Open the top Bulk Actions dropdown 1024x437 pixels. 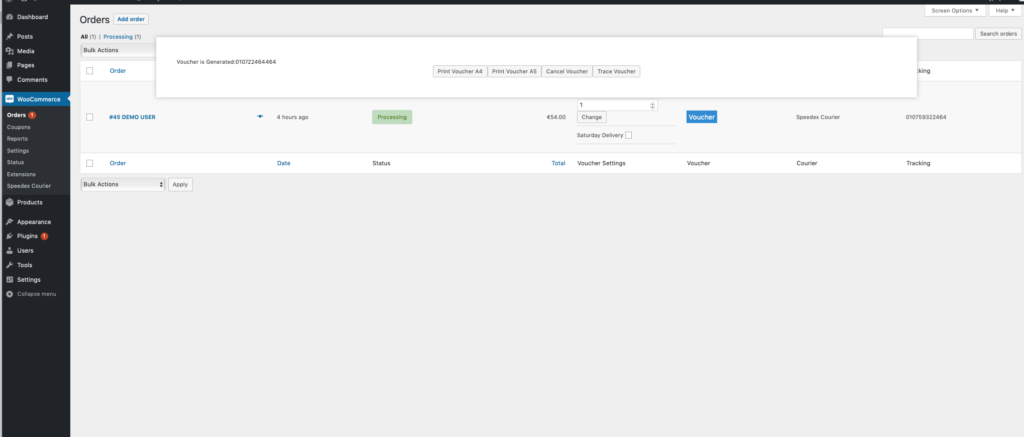click(118, 50)
